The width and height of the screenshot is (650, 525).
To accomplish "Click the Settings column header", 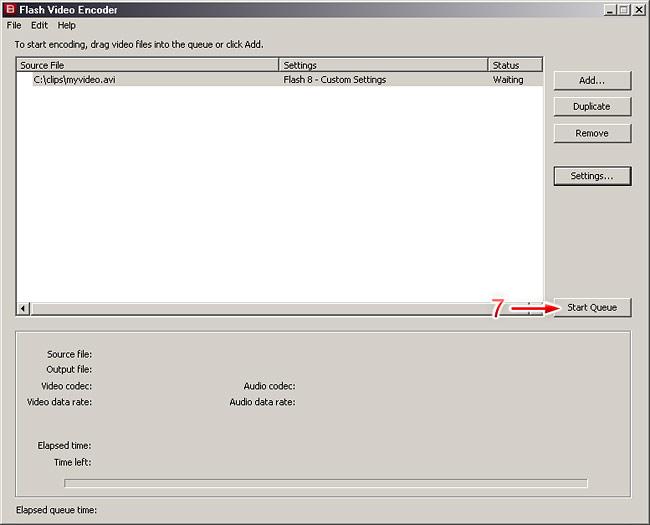I will tap(383, 65).
